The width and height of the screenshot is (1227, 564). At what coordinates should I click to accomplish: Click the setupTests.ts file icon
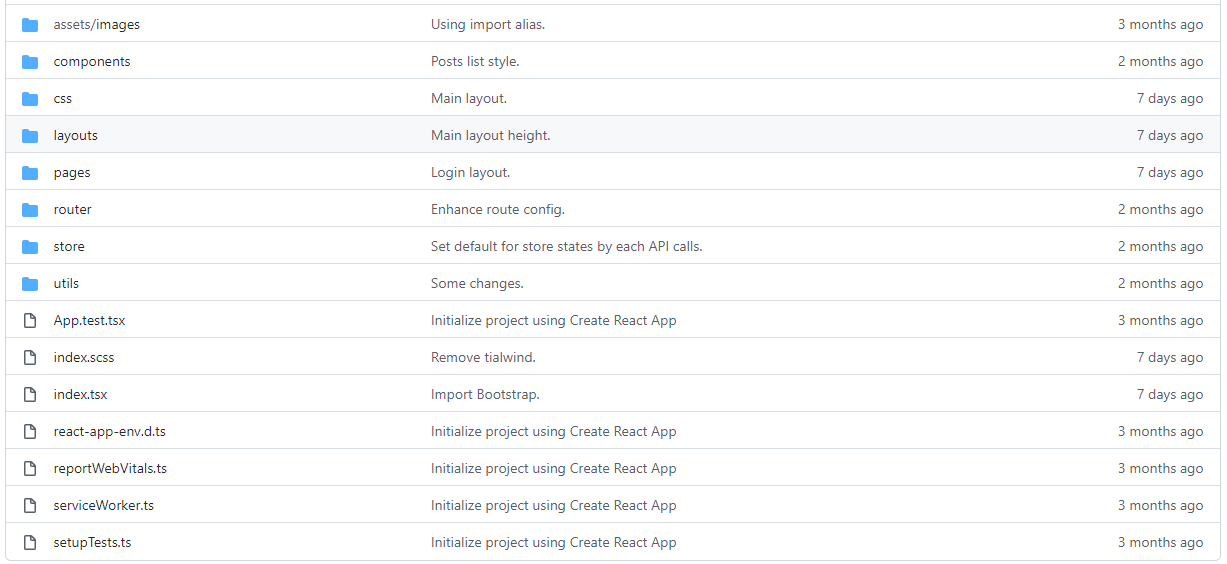tap(30, 542)
